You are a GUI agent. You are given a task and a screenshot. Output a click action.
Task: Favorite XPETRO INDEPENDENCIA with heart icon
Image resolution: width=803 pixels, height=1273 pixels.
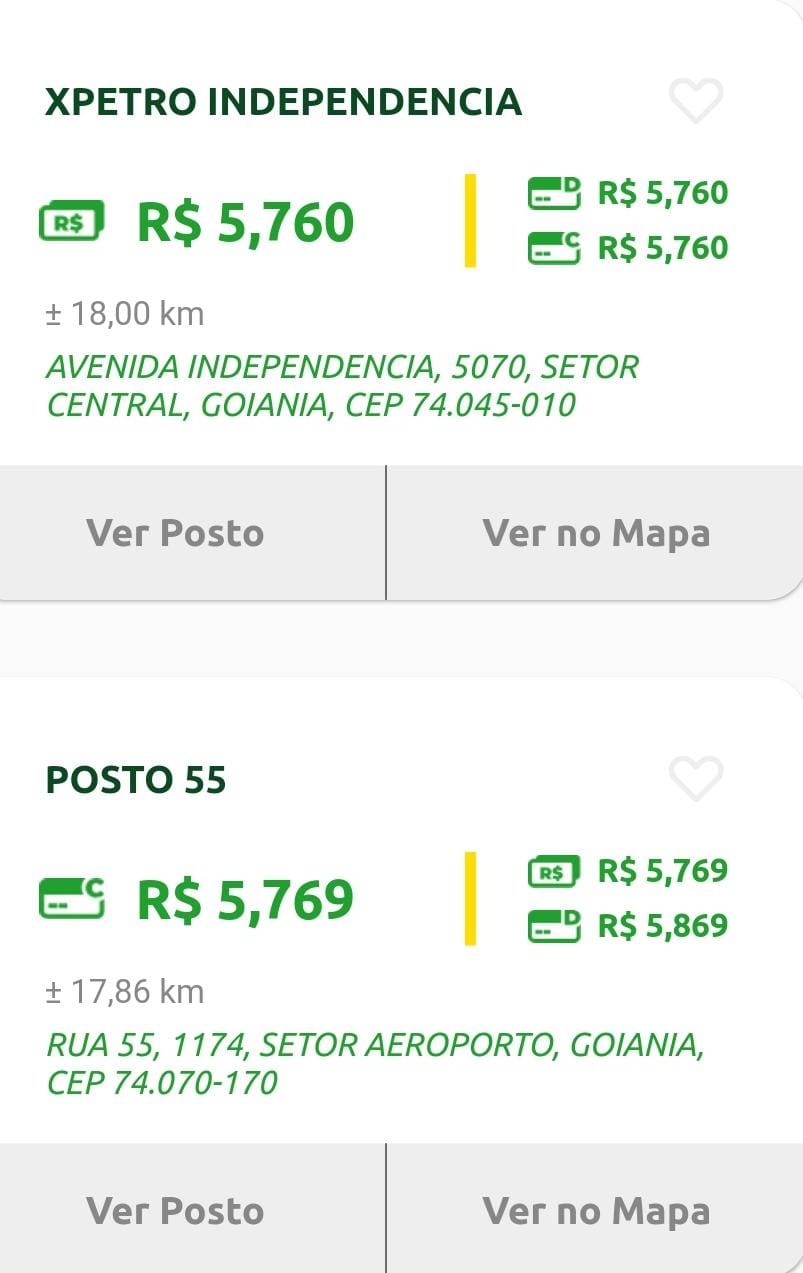click(x=695, y=101)
